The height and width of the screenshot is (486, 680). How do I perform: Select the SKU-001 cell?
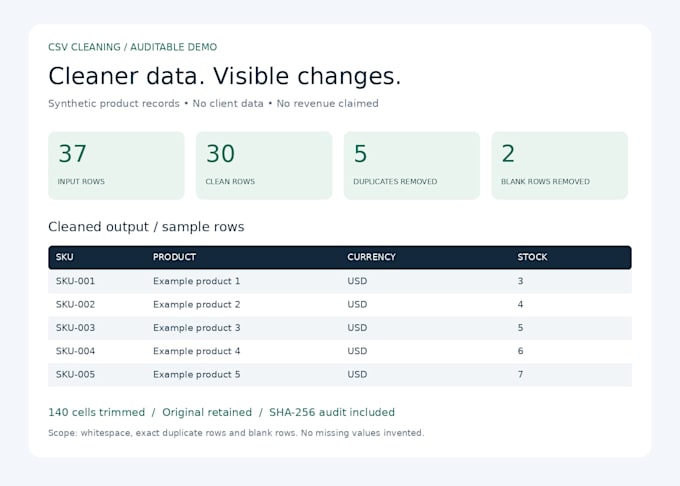click(75, 281)
